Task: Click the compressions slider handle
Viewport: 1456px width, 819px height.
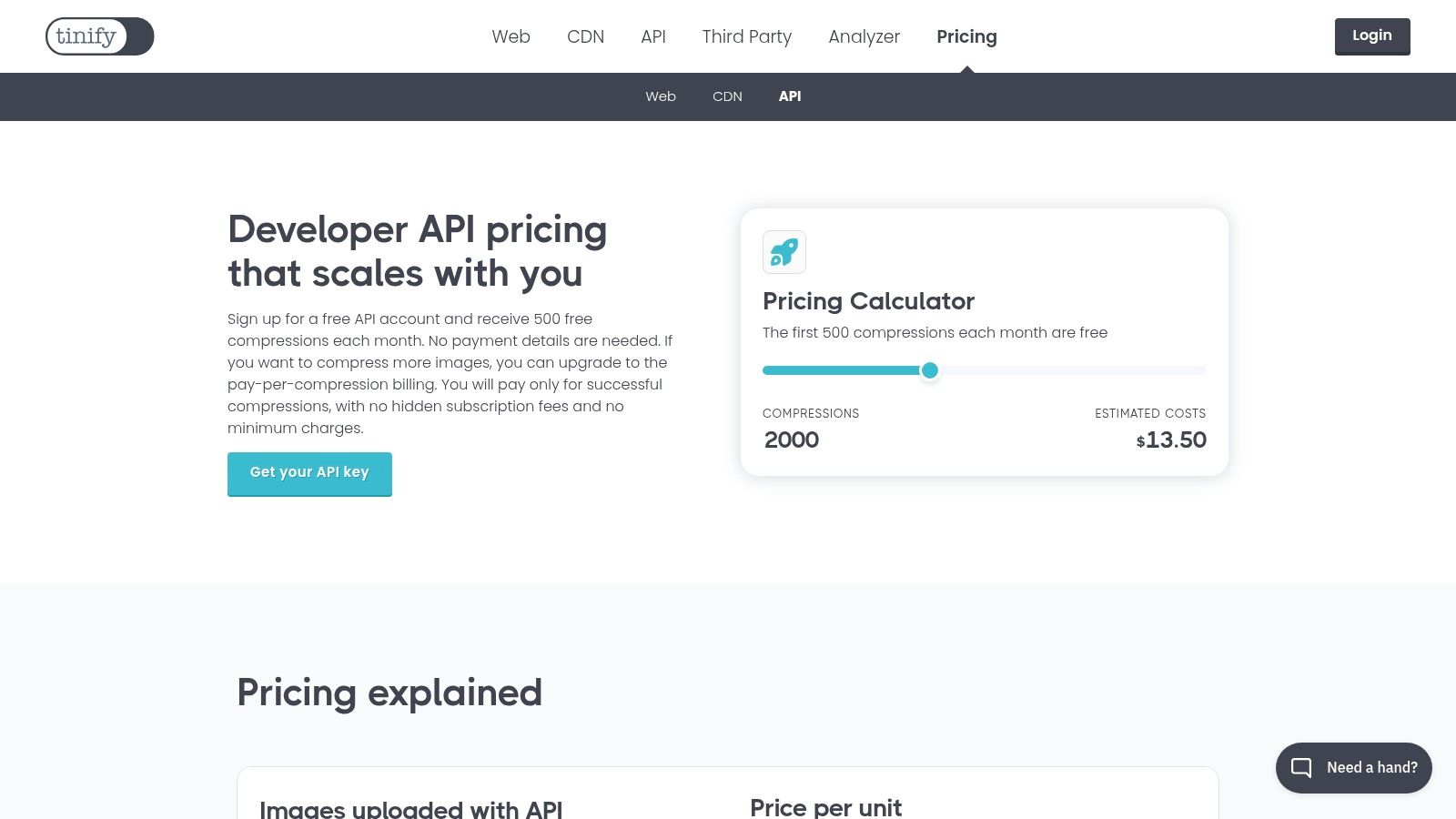Action: 929,370
